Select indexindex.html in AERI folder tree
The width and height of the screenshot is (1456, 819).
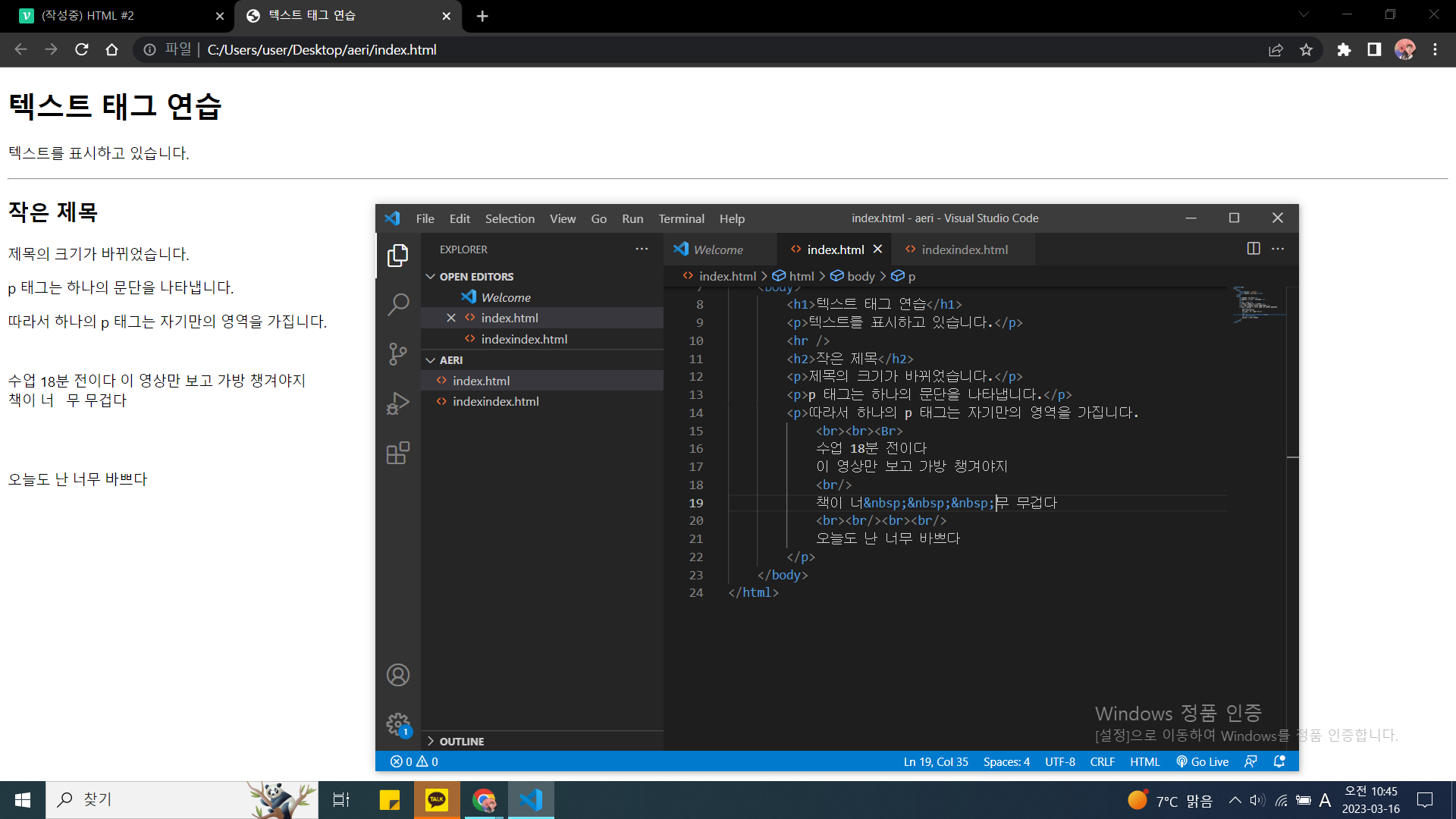point(496,401)
